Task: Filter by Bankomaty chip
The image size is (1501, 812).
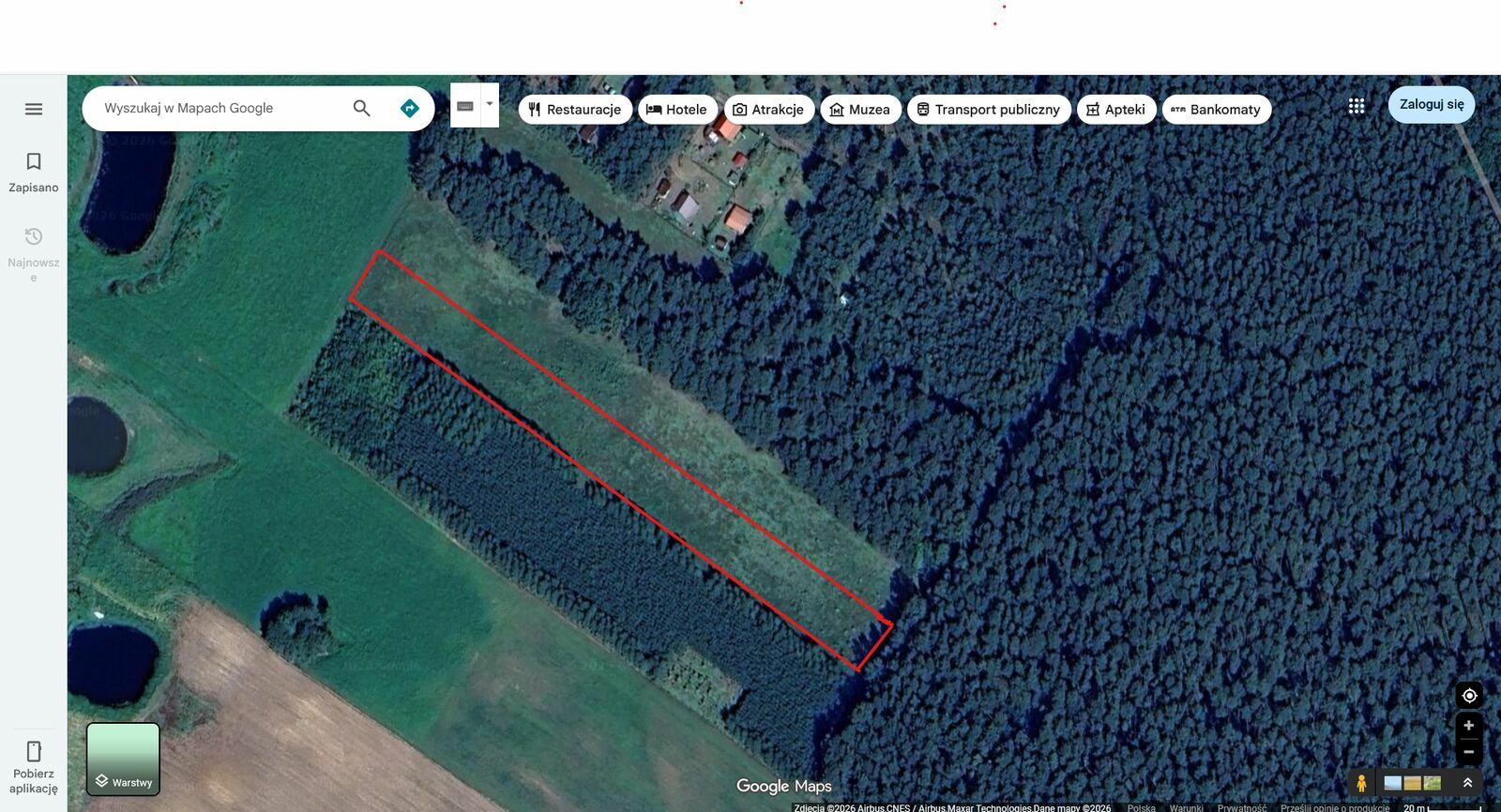Action: (1217, 110)
